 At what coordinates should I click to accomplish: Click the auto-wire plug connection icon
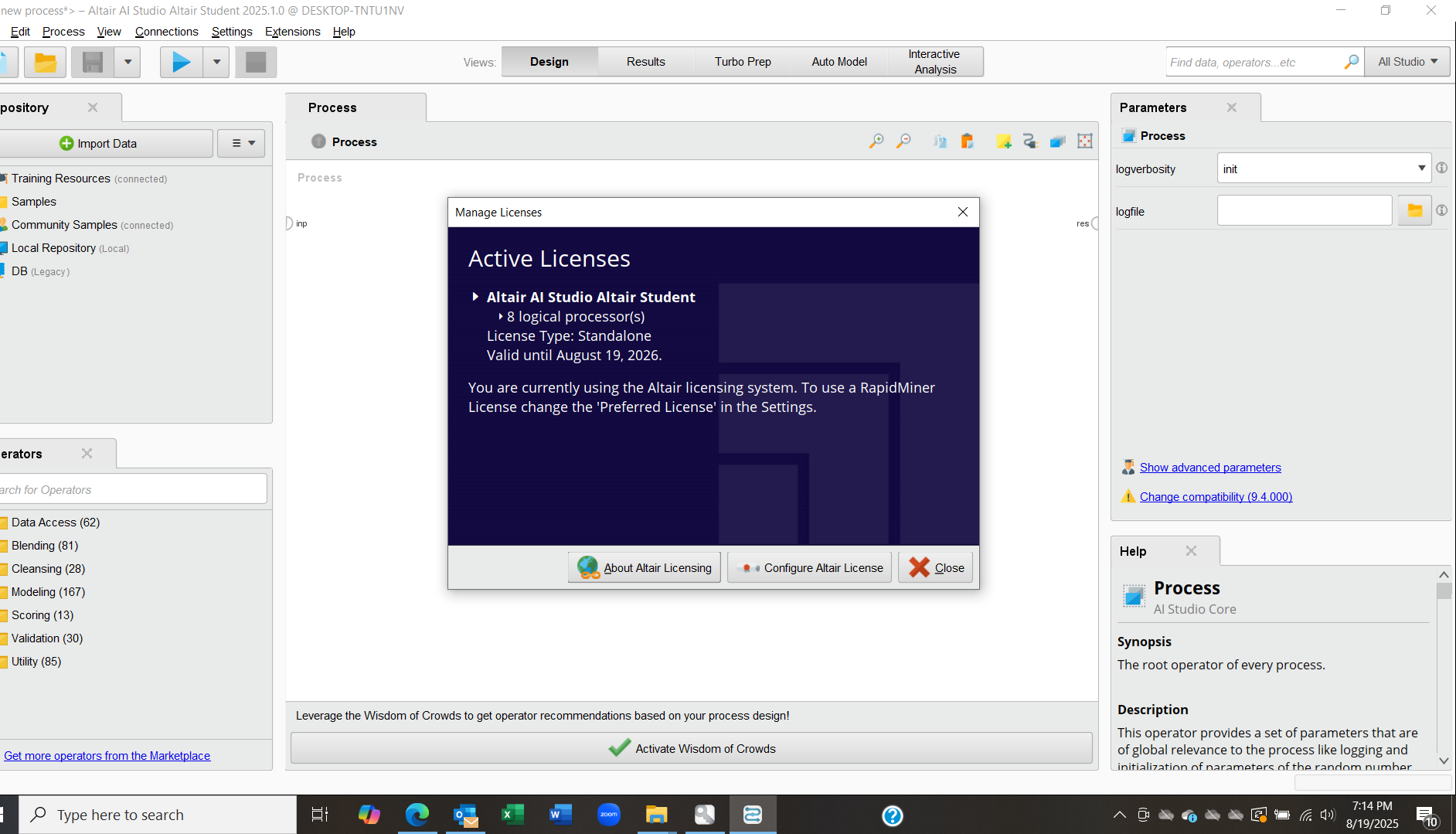(x=1030, y=141)
